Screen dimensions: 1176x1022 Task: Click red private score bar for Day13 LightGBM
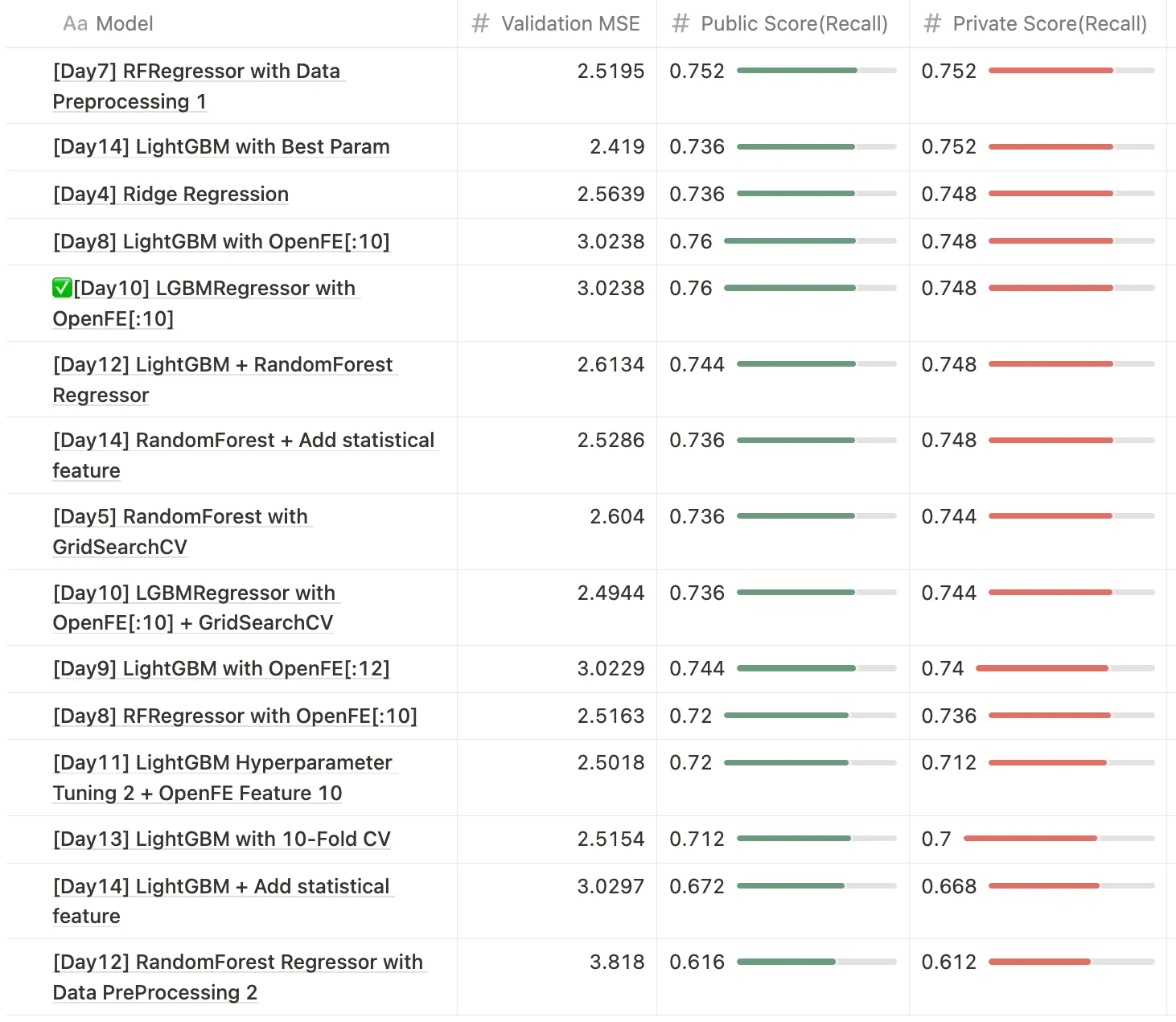tap(1058, 839)
